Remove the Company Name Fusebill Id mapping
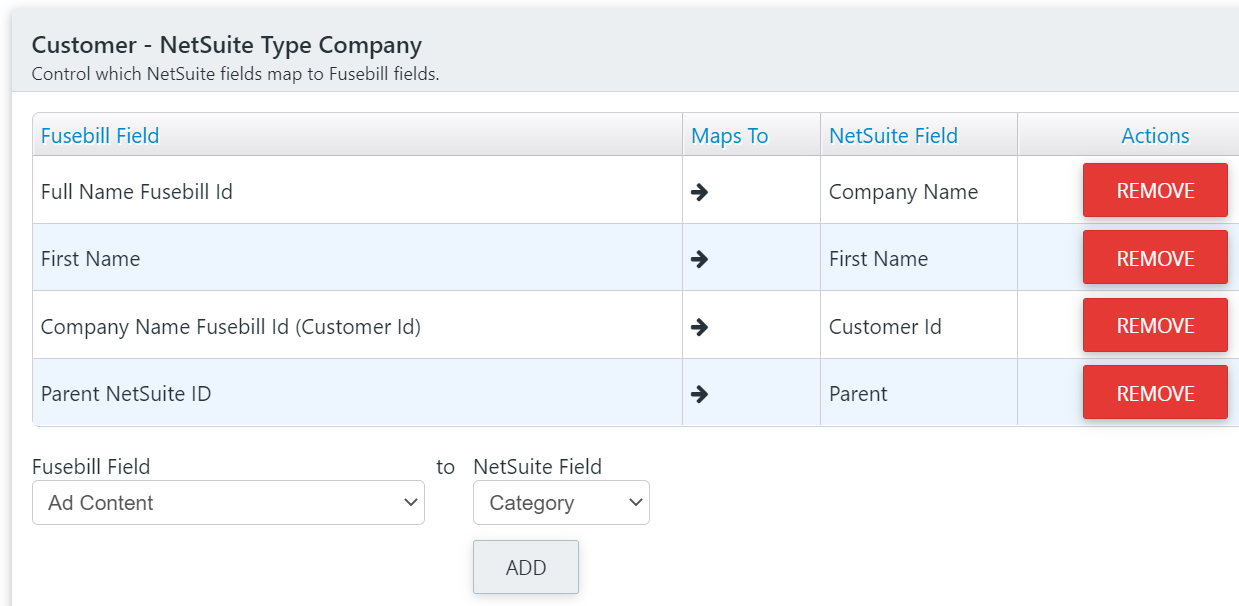Screen dimensions: 1239x606 pyautogui.click(x=1155, y=325)
